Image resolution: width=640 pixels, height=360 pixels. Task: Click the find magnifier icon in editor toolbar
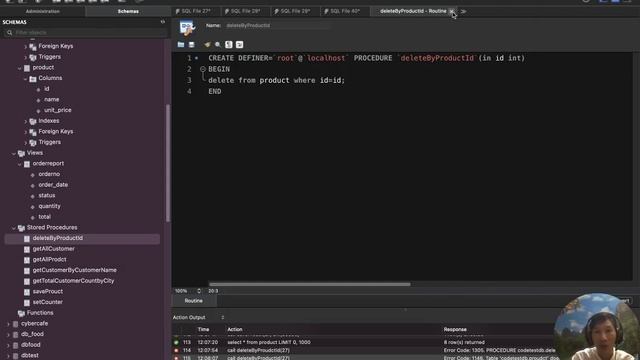218,44
